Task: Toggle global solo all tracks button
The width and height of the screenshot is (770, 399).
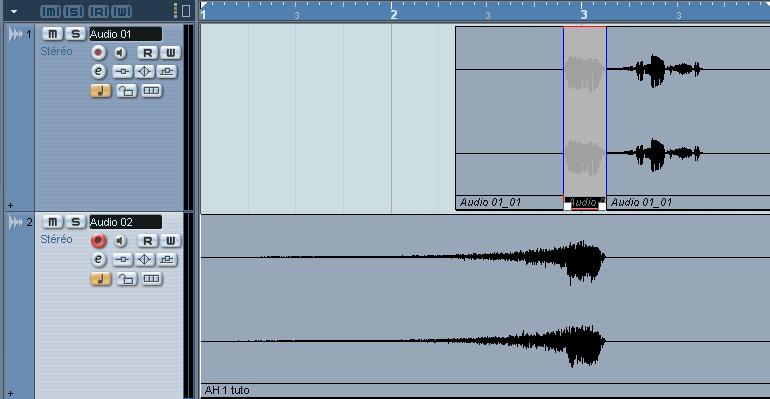Action: 74,11
